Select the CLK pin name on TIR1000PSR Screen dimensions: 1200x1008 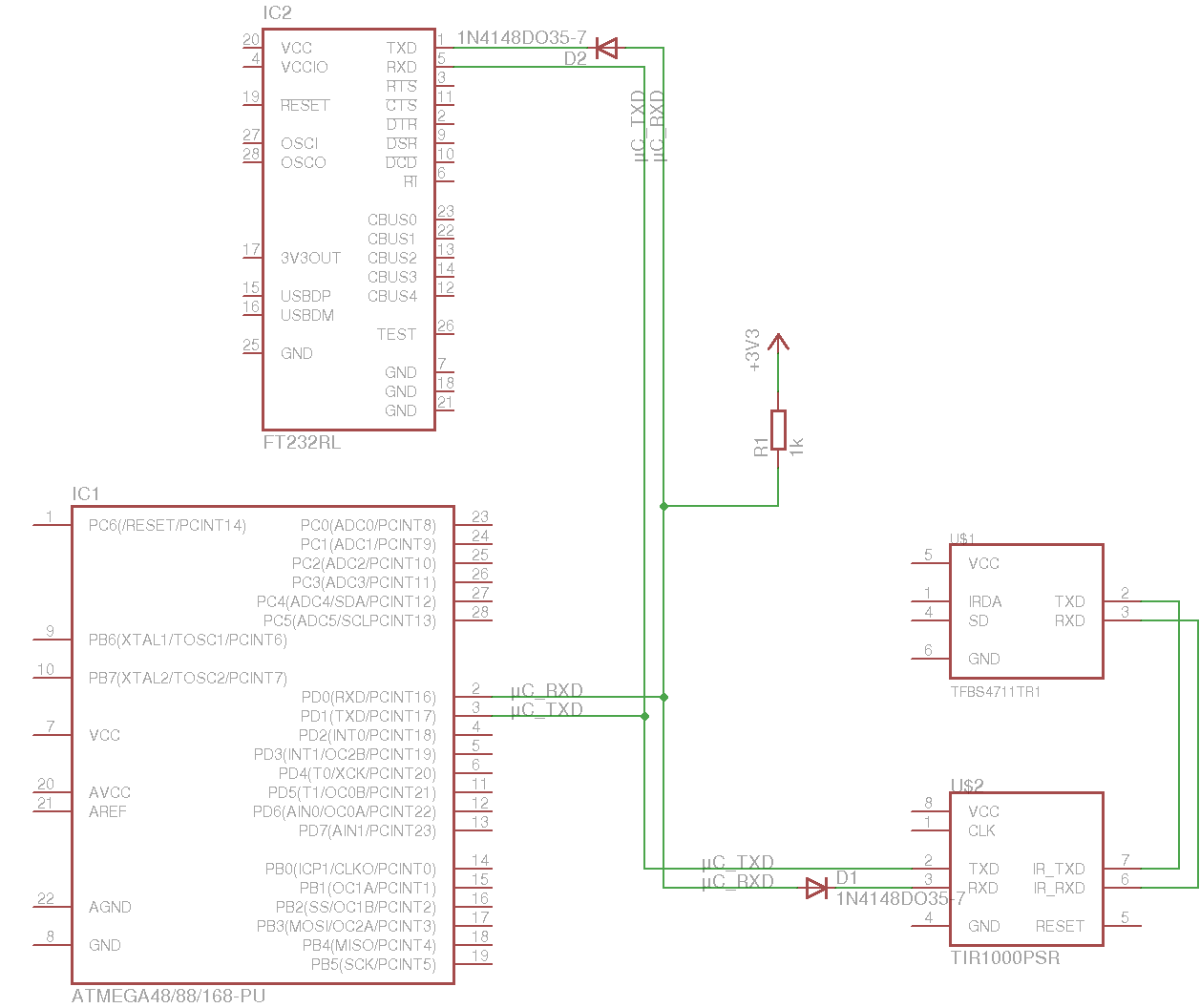coord(982,830)
